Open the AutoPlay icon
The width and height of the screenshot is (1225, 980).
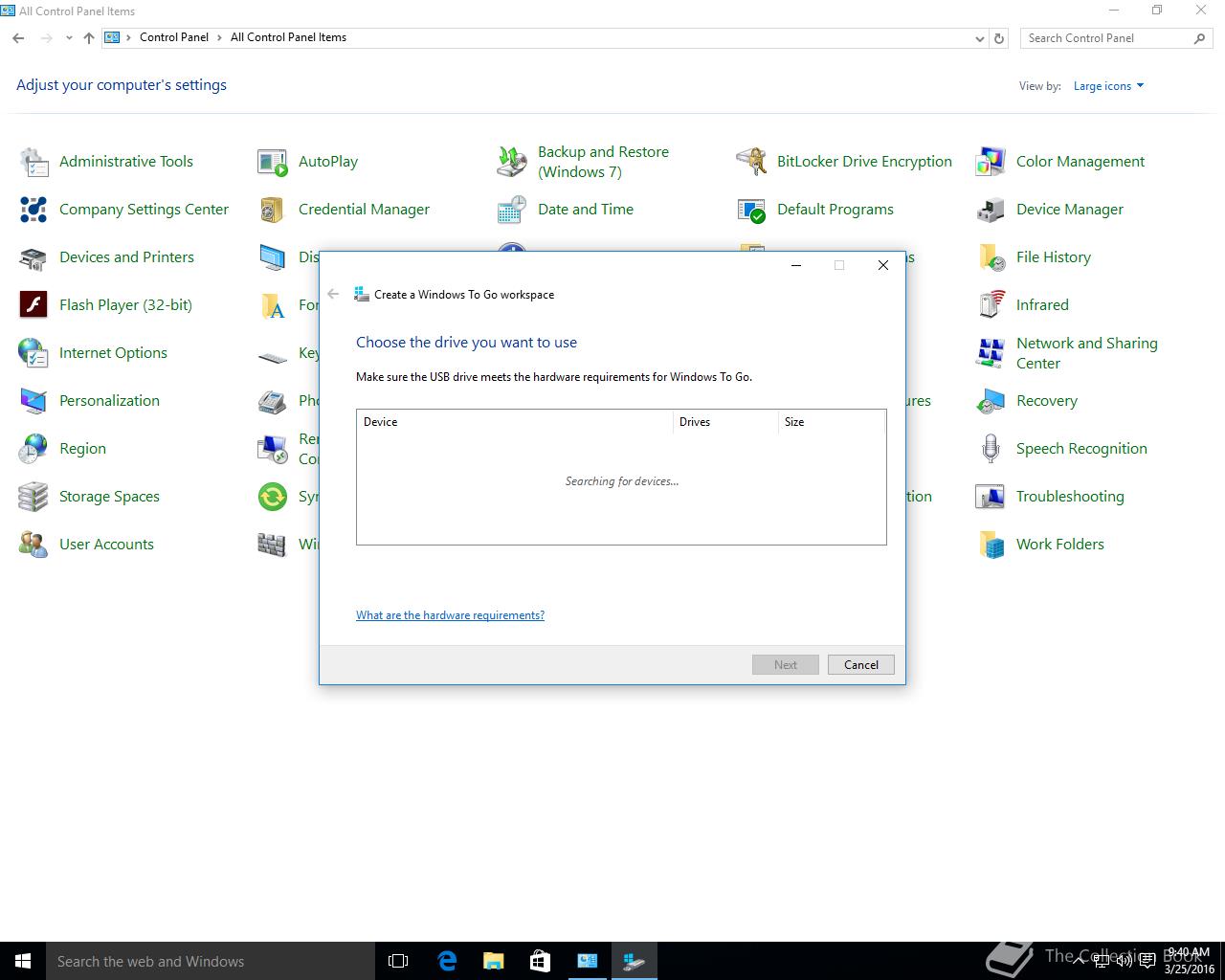pos(273,162)
